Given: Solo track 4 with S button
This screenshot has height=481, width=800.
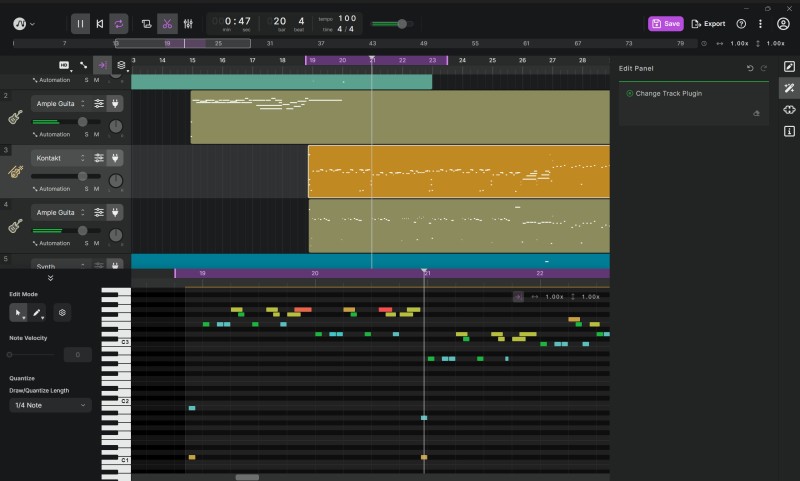Looking at the screenshot, I should point(86,243).
